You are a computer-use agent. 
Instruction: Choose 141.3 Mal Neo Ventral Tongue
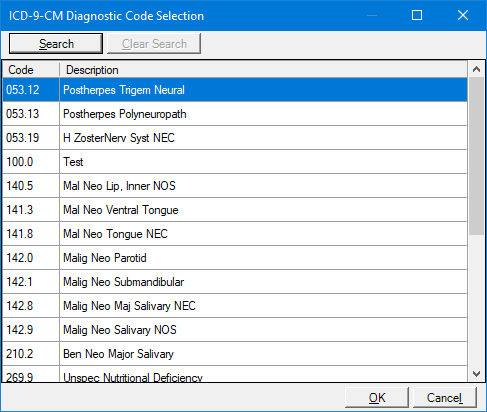(235, 210)
